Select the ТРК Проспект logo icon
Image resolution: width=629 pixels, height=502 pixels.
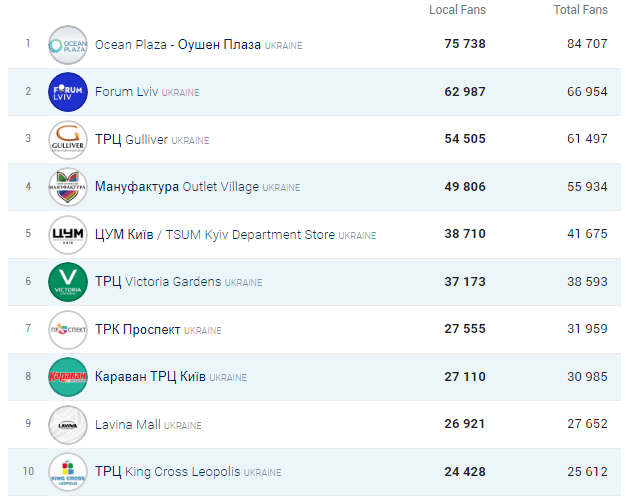point(68,330)
